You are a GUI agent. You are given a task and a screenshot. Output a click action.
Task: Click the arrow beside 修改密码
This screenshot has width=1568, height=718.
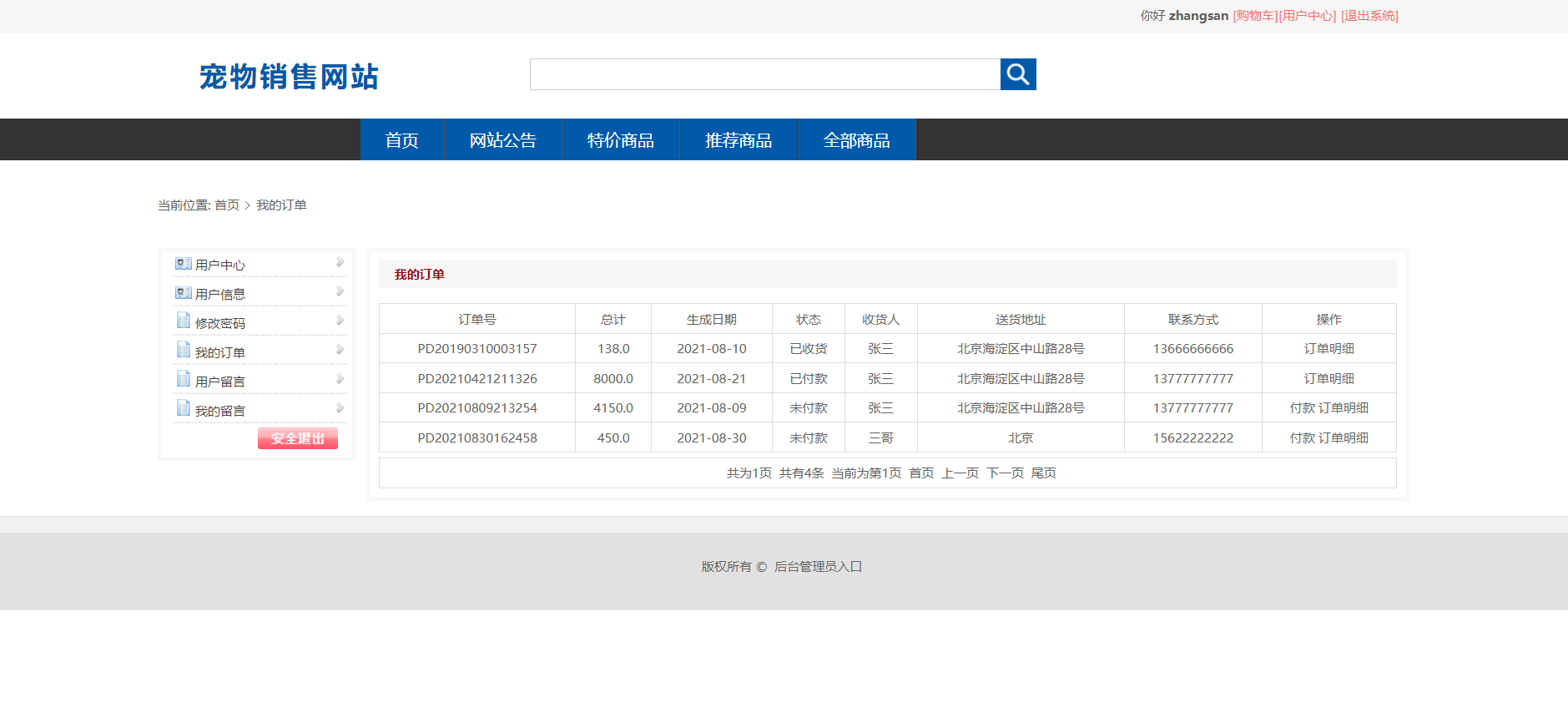coord(340,321)
